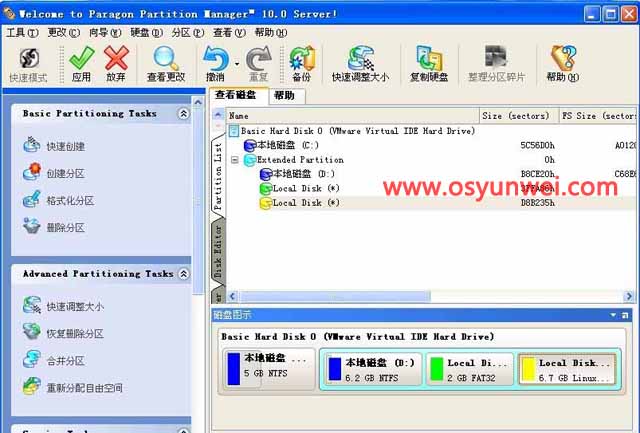Click the 创建分区 create partition task
The image size is (640, 433).
tap(54, 173)
